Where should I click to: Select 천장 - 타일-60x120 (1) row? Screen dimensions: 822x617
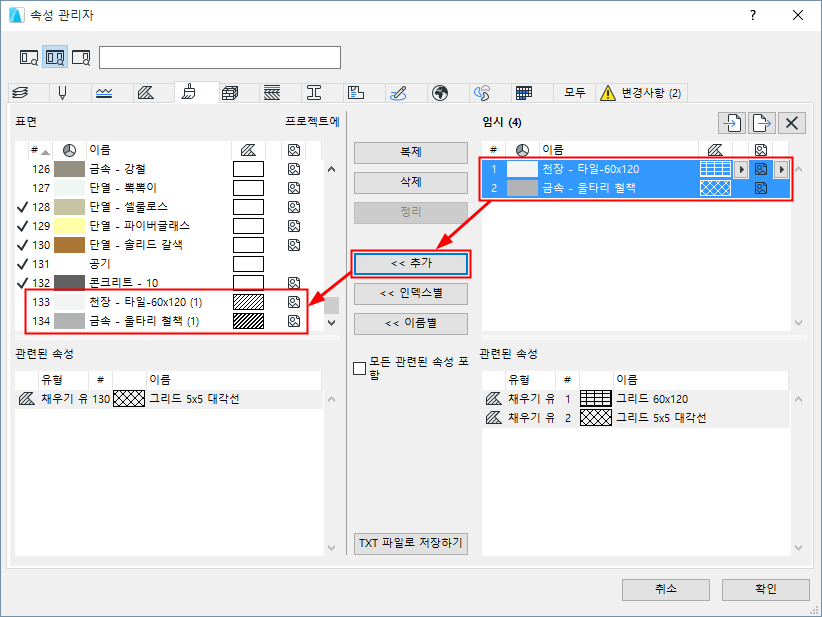coord(169,302)
